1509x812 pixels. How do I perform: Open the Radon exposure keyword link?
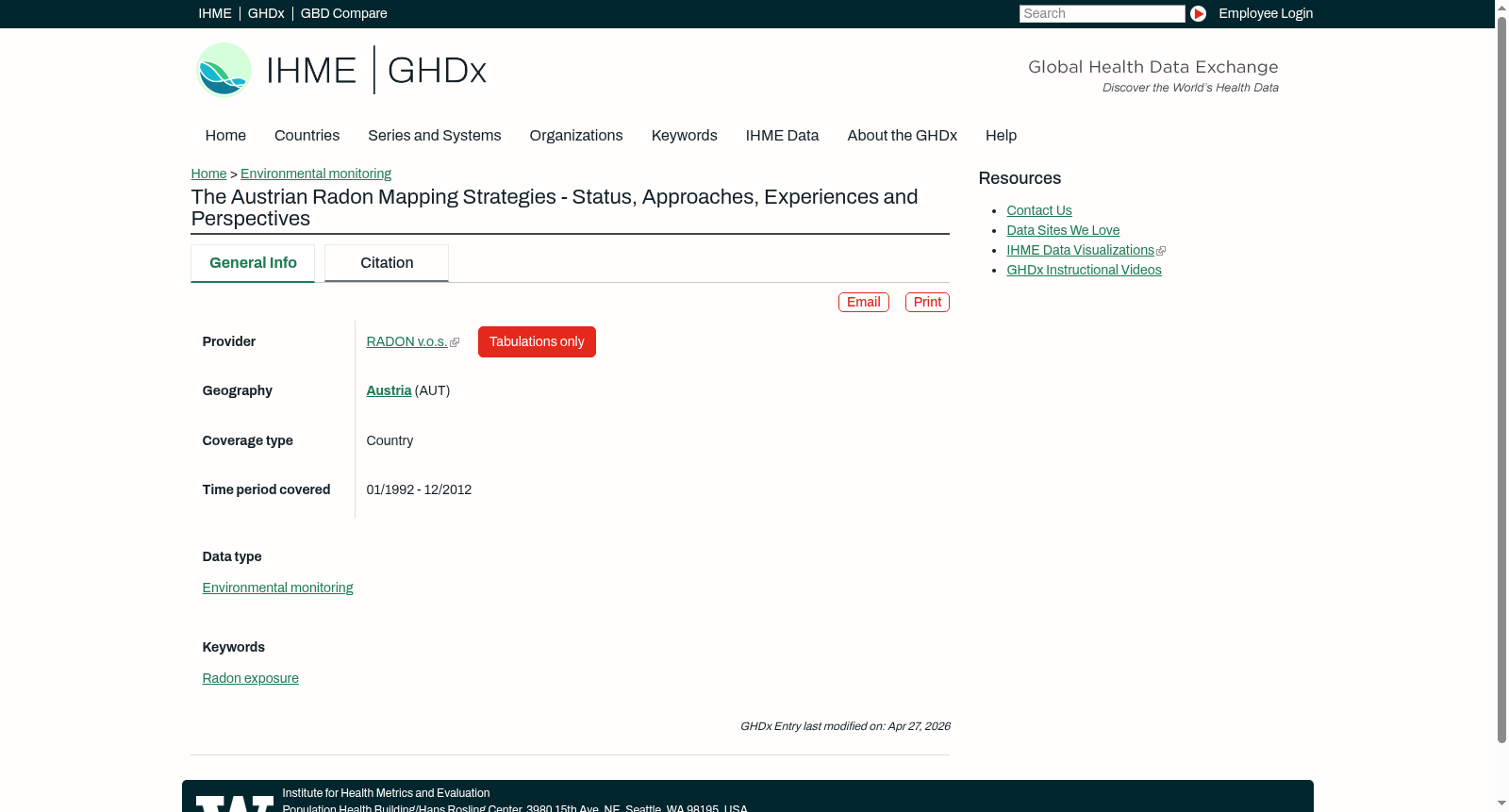(x=250, y=678)
